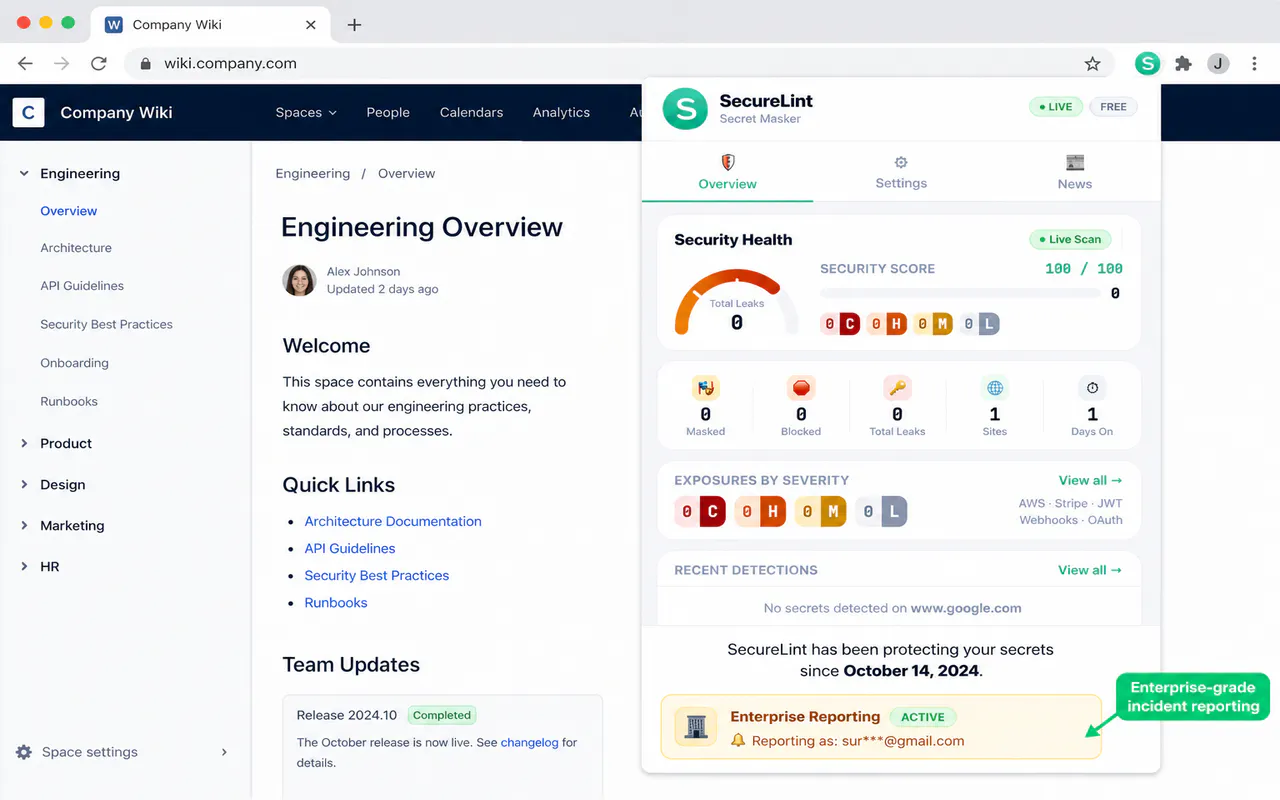The width and height of the screenshot is (1280, 800).
Task: Click the Engineering breadcrumb link
Action: tap(313, 173)
